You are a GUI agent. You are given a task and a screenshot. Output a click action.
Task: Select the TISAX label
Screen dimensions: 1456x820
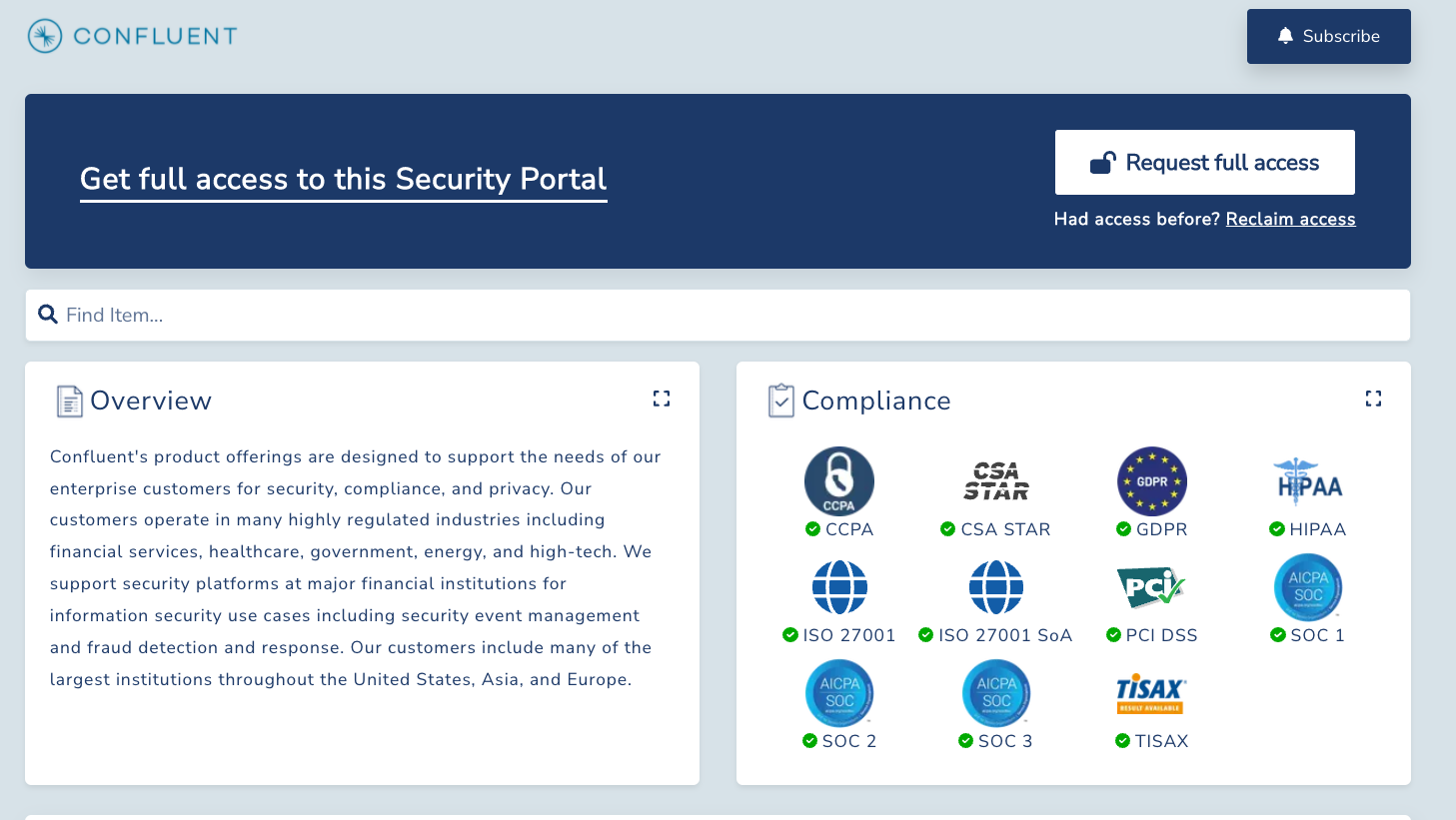click(x=1162, y=741)
